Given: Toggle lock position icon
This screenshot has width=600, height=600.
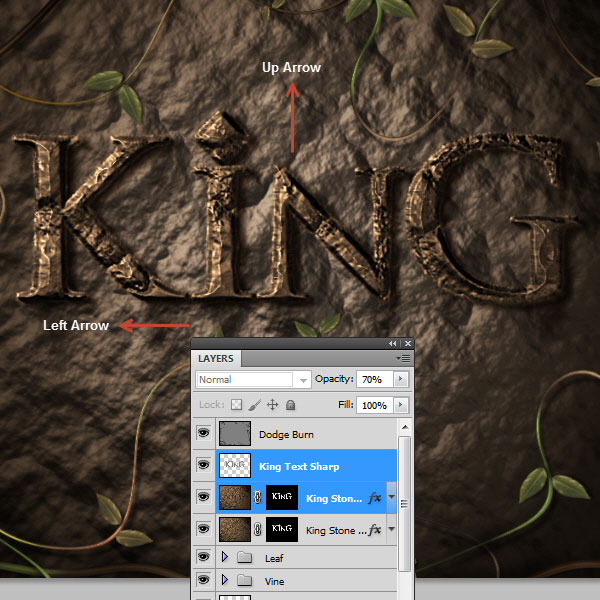Looking at the screenshot, I should pyautogui.click(x=272, y=405).
